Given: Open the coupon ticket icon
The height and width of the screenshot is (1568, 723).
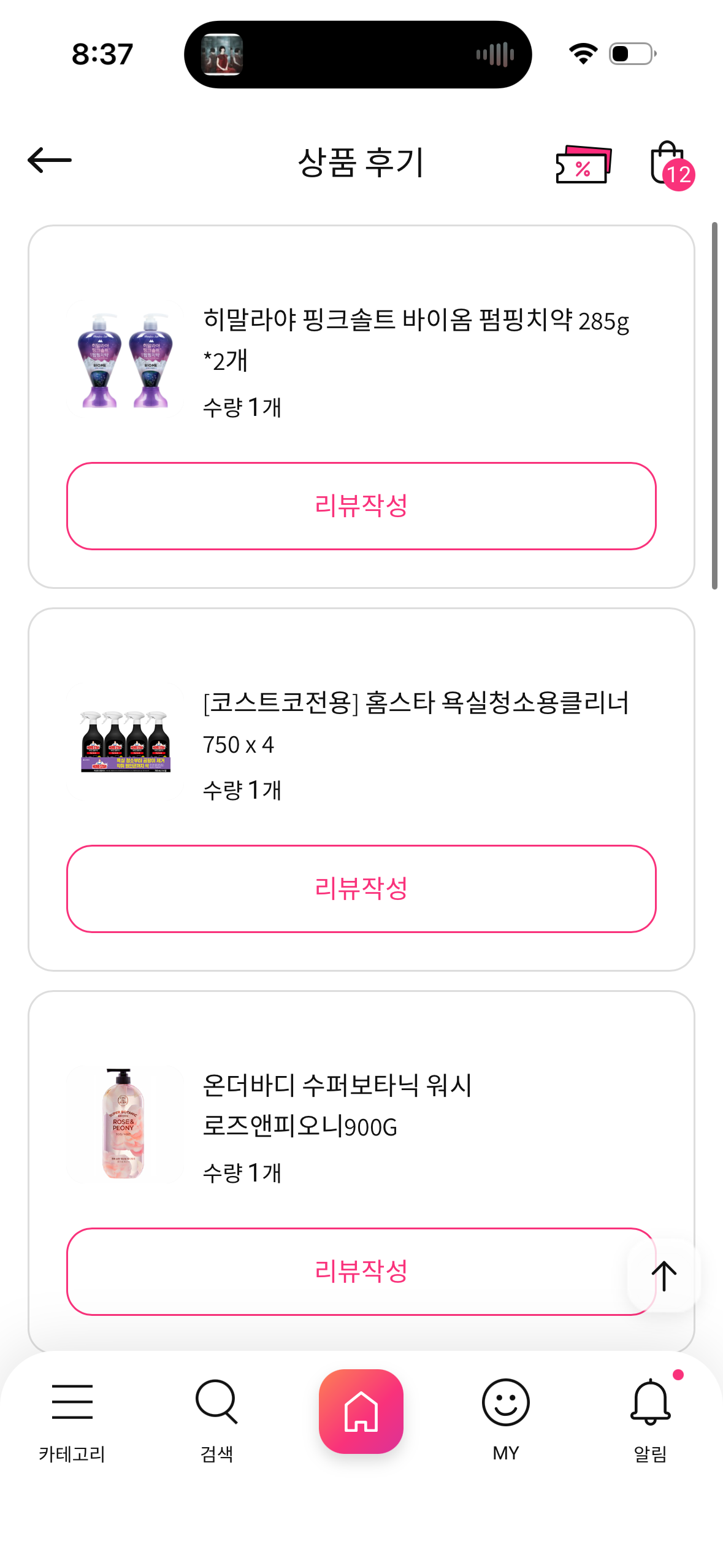Looking at the screenshot, I should tap(583, 164).
